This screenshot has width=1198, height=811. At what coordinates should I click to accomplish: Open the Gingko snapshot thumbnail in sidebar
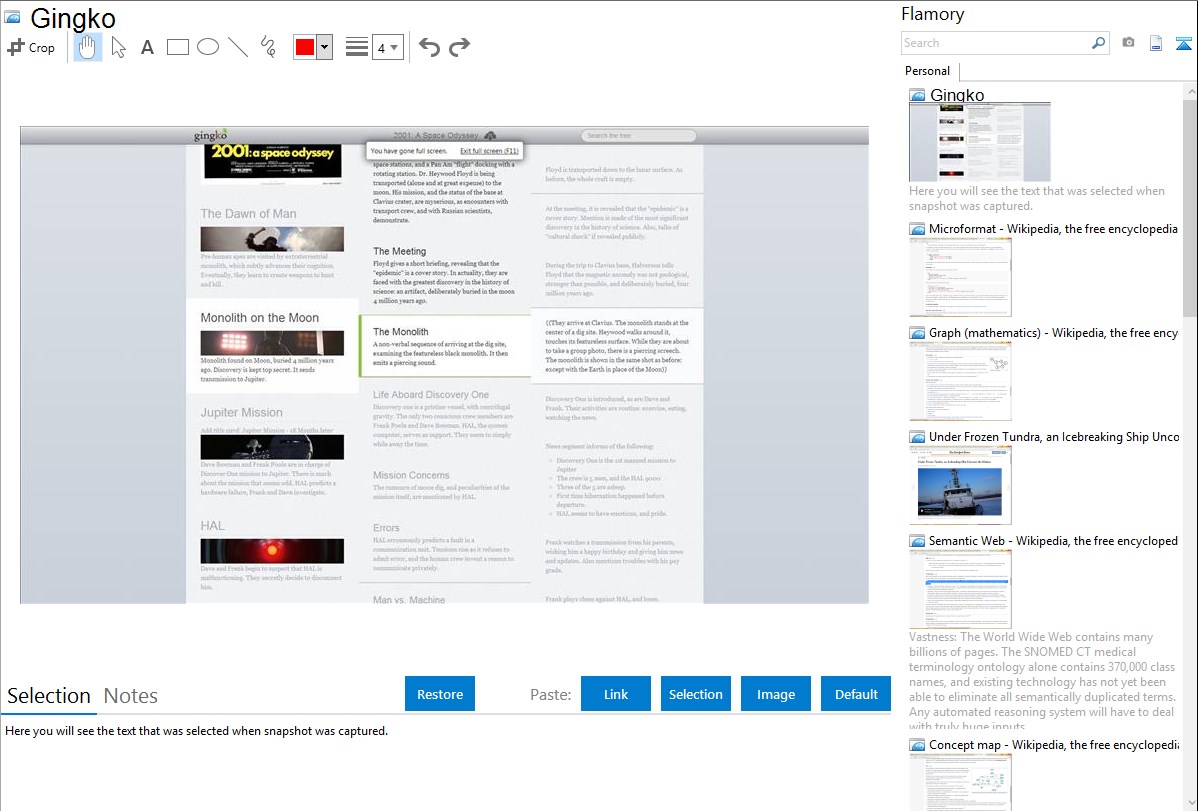979,142
